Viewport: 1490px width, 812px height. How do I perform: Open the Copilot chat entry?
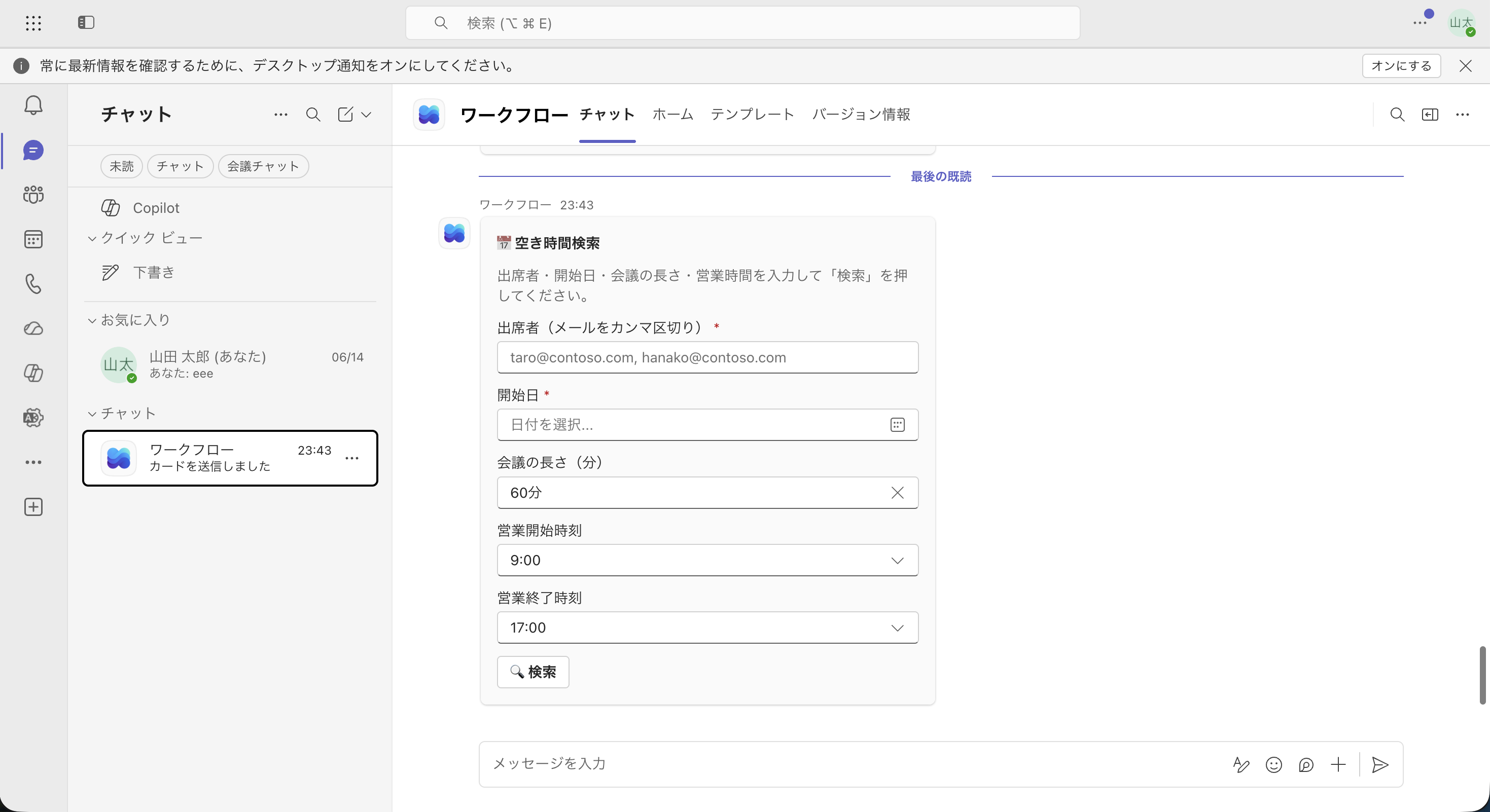[x=230, y=208]
